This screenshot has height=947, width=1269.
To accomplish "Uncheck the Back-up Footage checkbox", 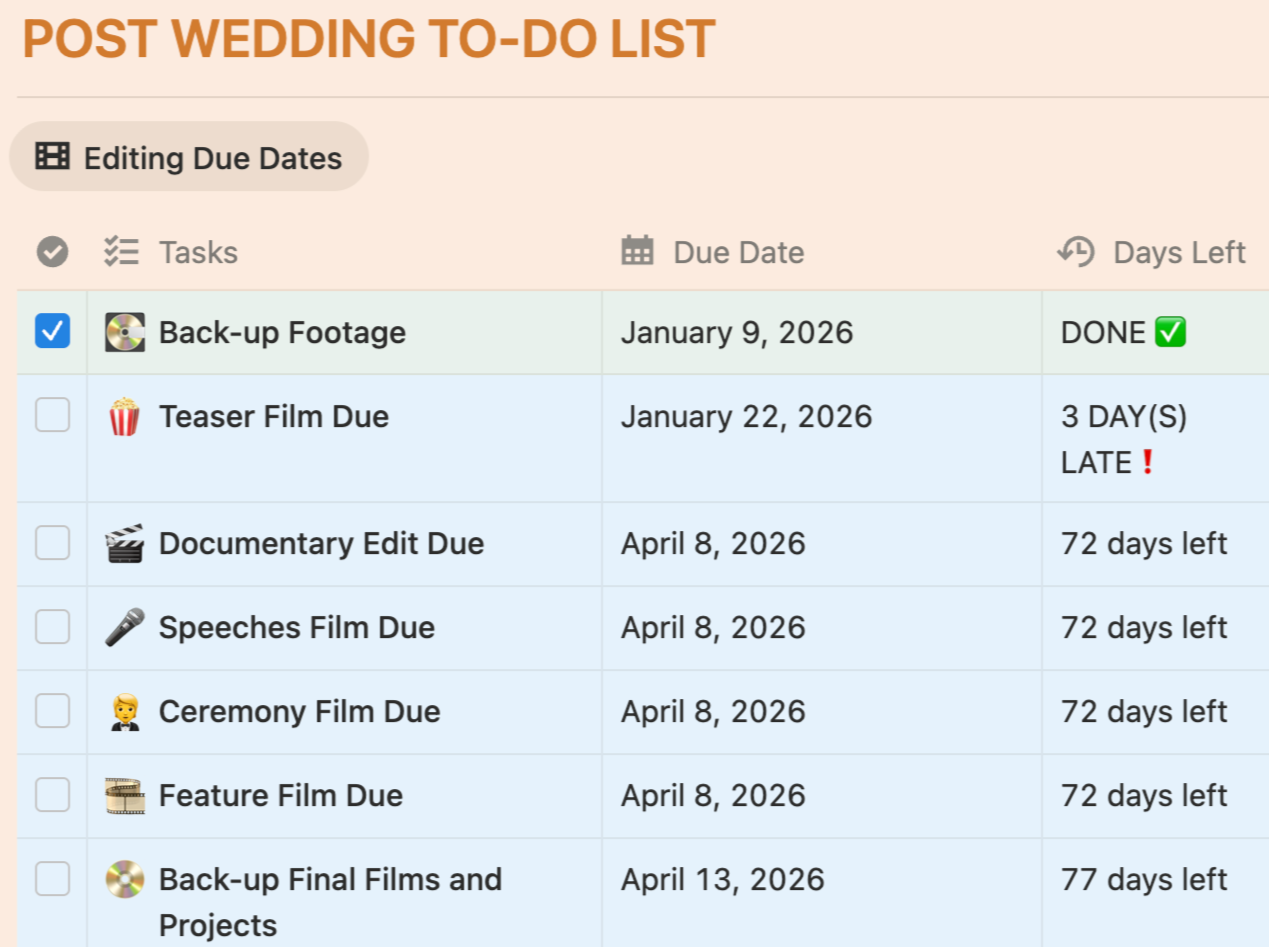I will point(52,331).
